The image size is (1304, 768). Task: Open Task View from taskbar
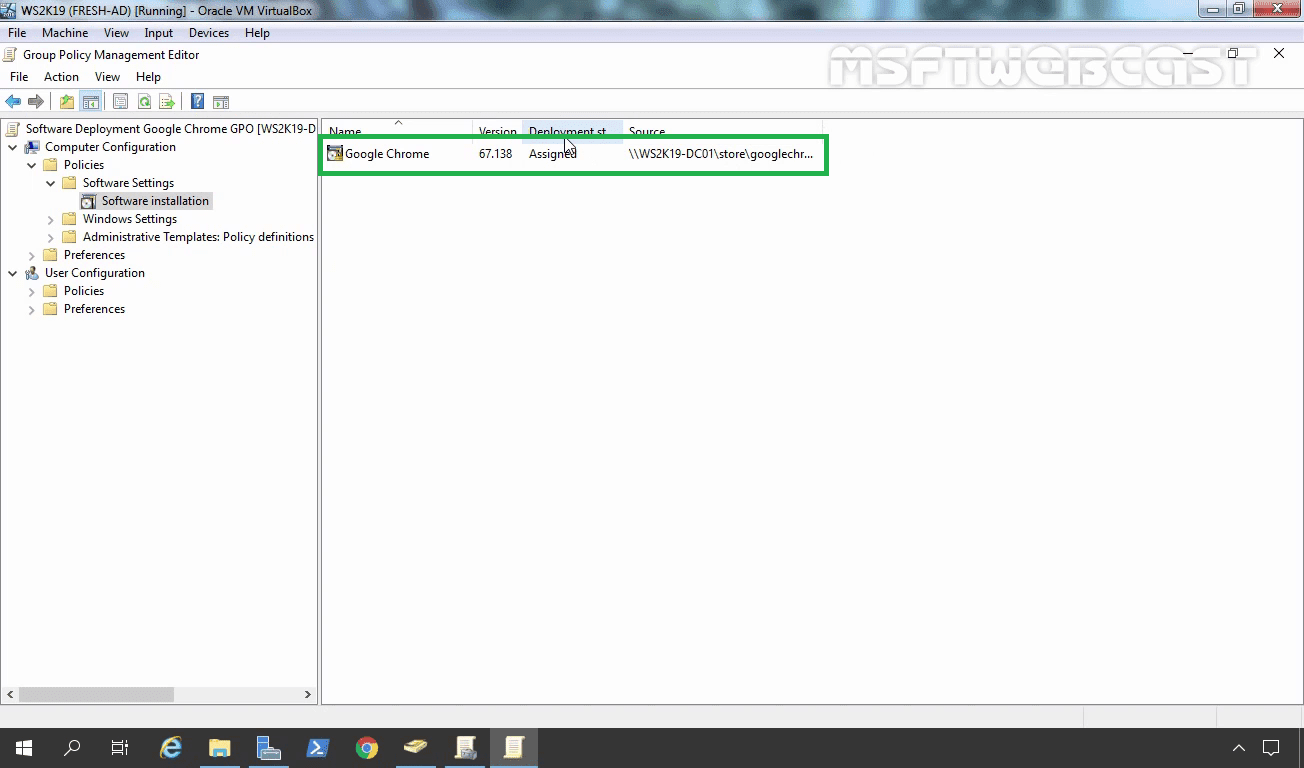tap(120, 748)
